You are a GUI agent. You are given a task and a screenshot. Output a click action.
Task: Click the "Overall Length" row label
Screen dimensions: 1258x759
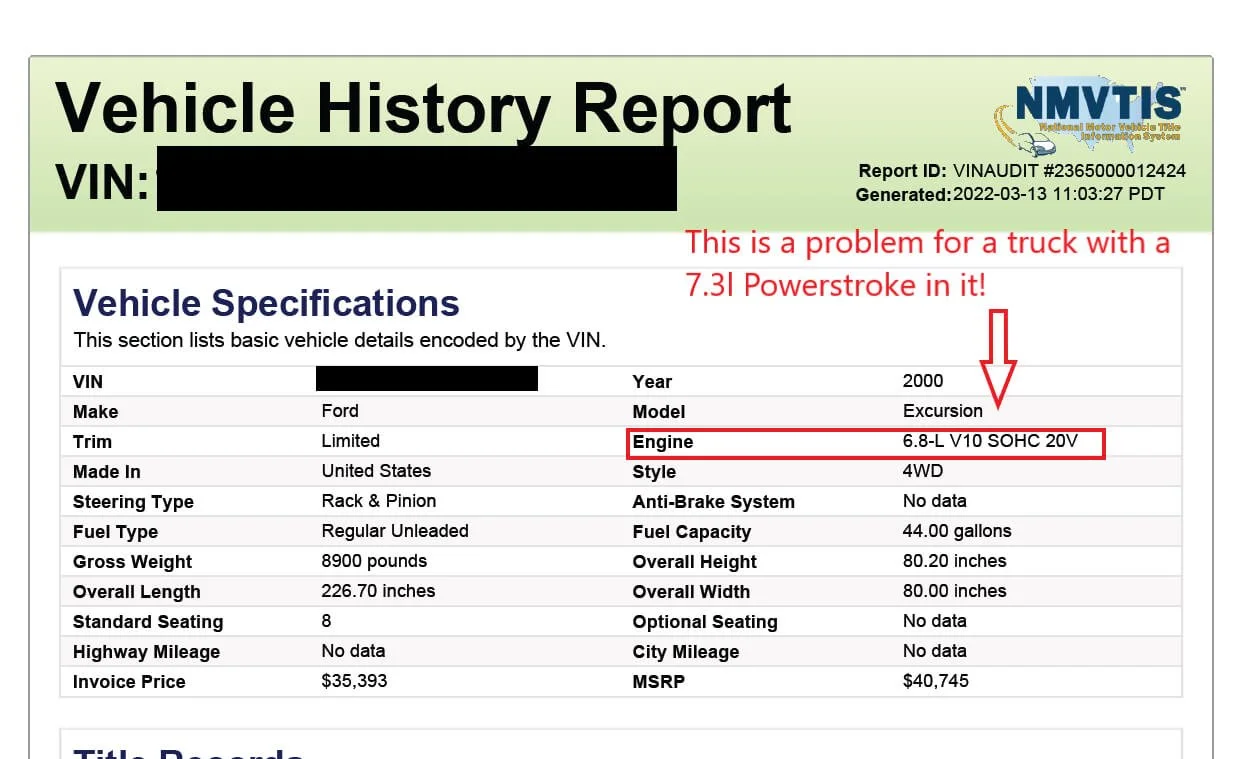click(137, 592)
